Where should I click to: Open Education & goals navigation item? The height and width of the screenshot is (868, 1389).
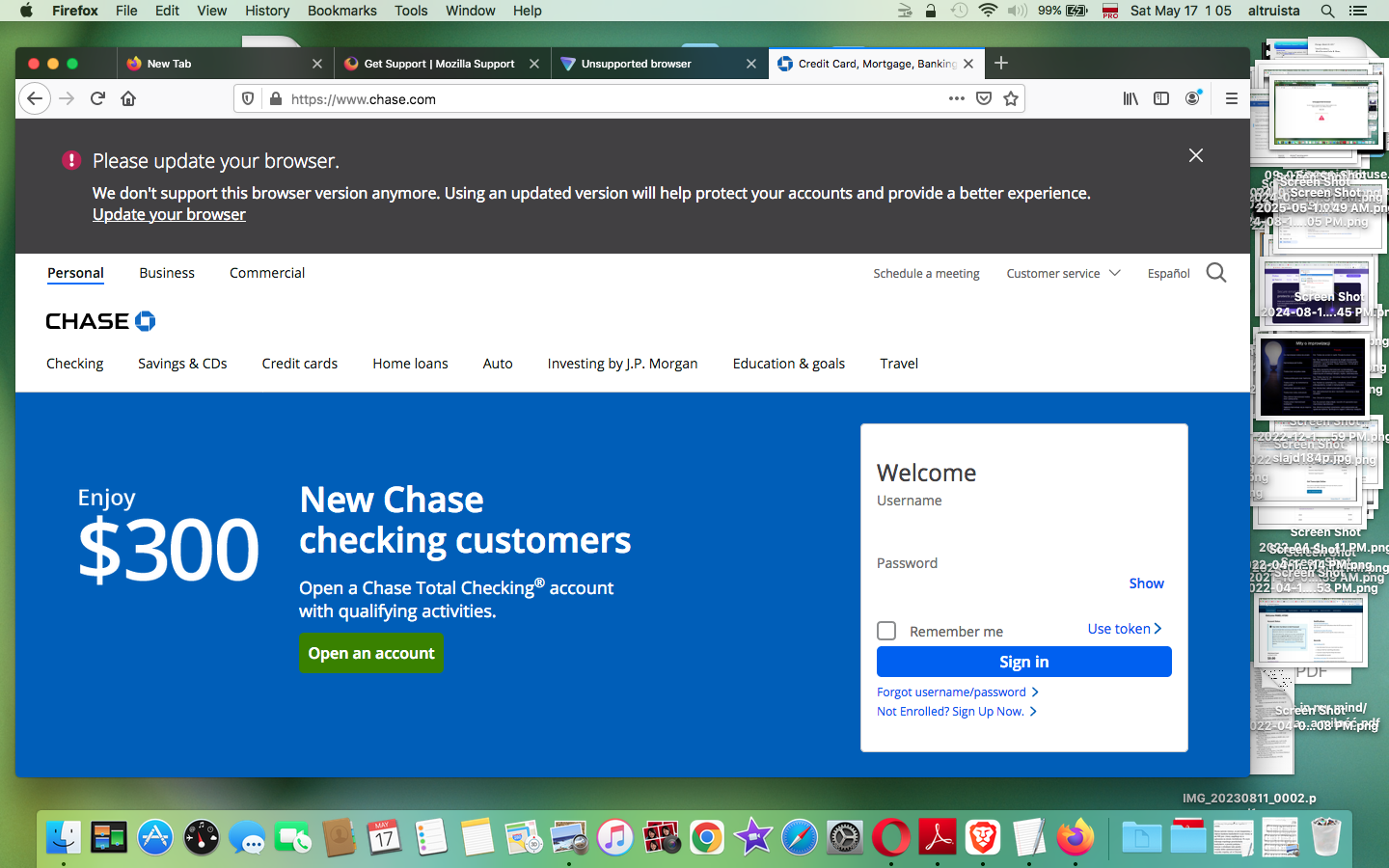click(789, 364)
